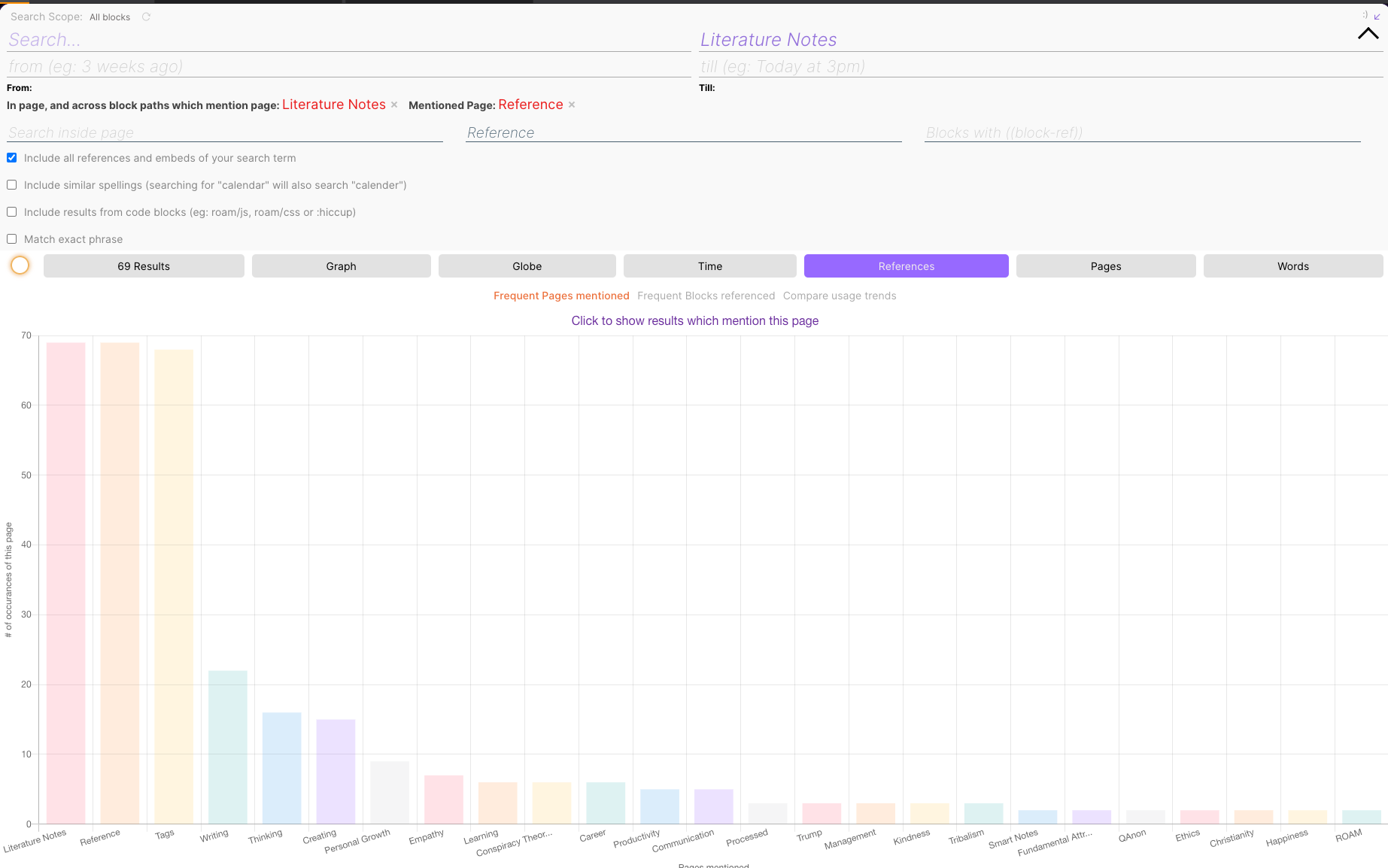Enable Include similar spellings option
Screen dimensions: 1388x868
pyautogui.click(x=12, y=185)
